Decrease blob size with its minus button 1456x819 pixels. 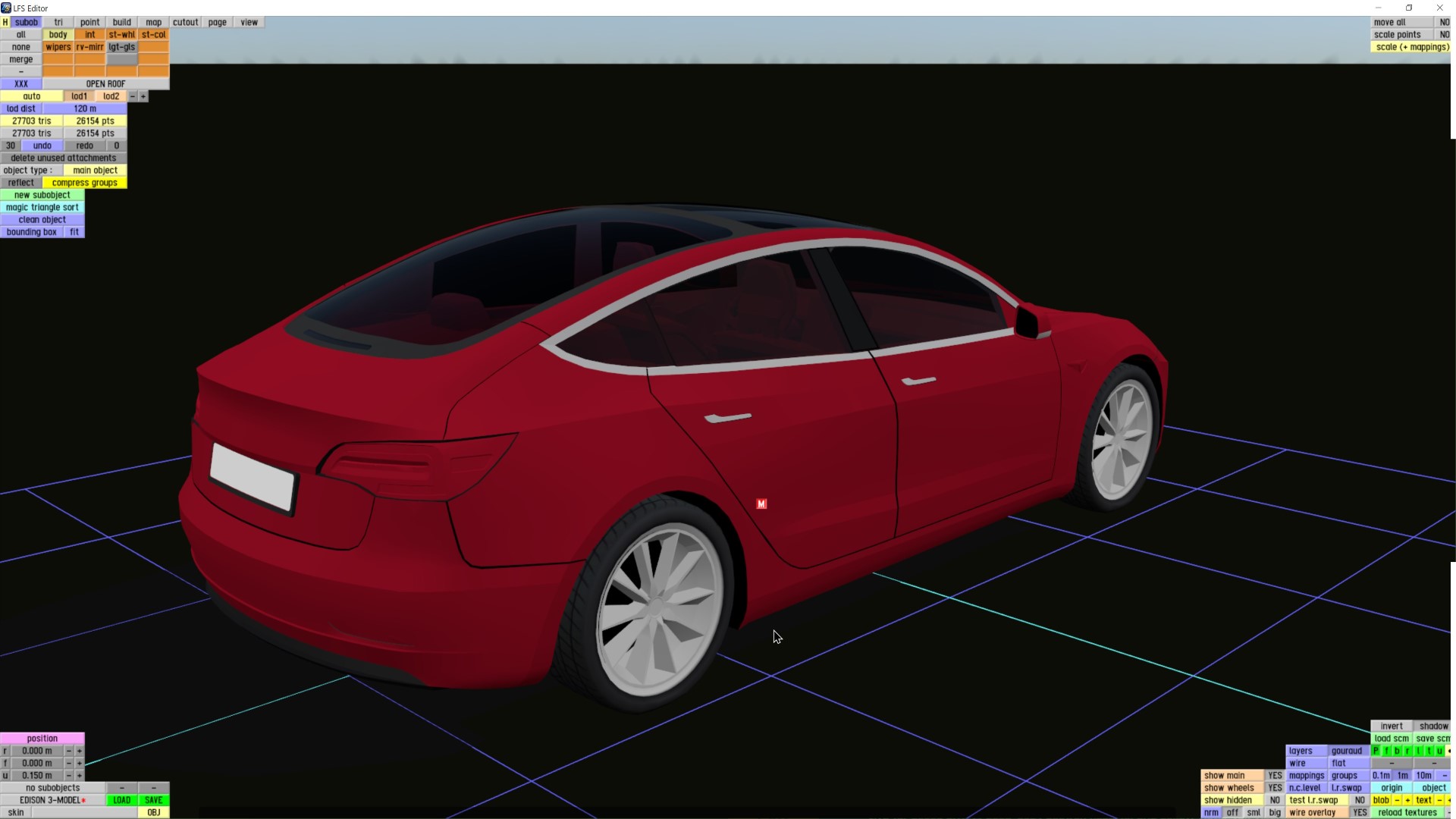tap(1397, 800)
